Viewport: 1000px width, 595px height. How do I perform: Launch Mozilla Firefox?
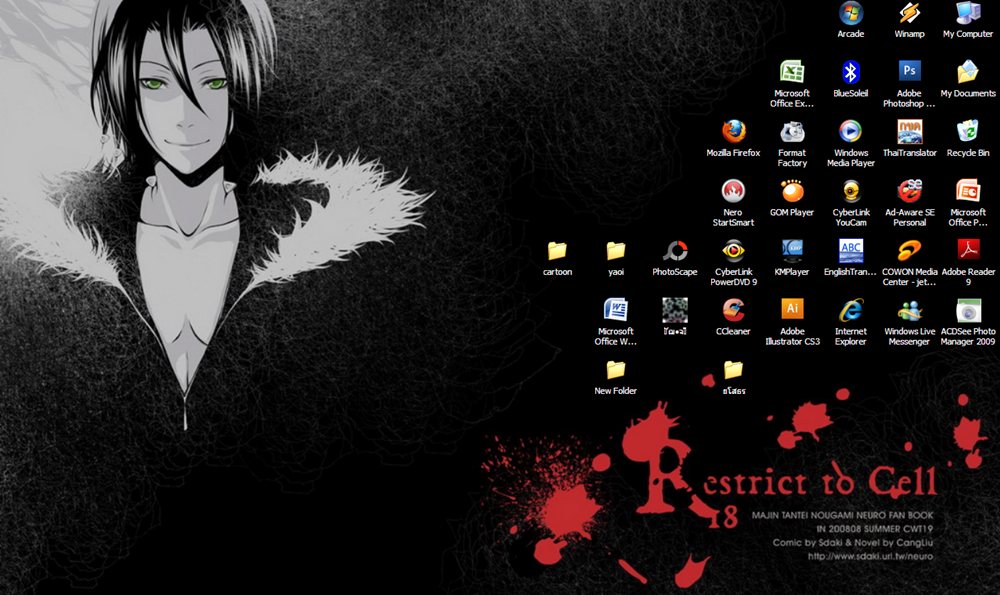click(x=733, y=131)
